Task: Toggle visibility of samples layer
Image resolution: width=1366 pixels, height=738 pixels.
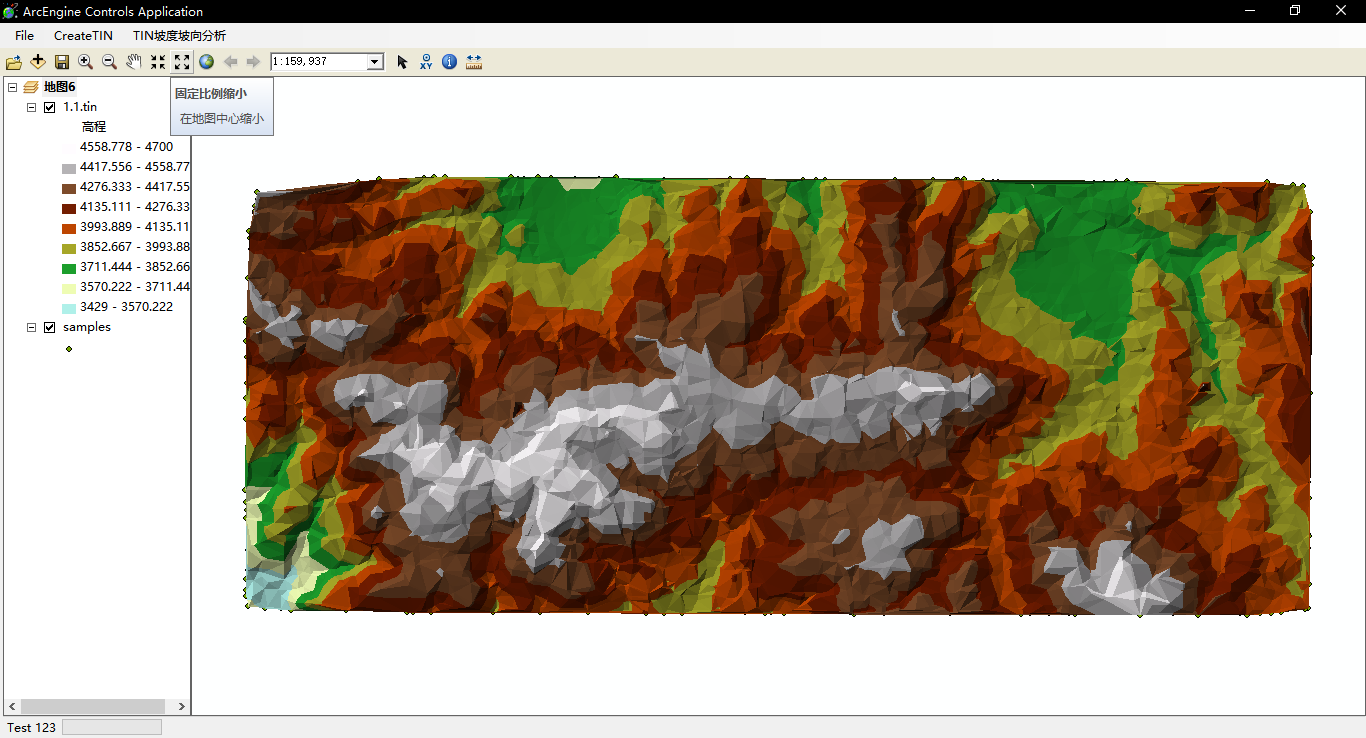Action: pyautogui.click(x=50, y=327)
